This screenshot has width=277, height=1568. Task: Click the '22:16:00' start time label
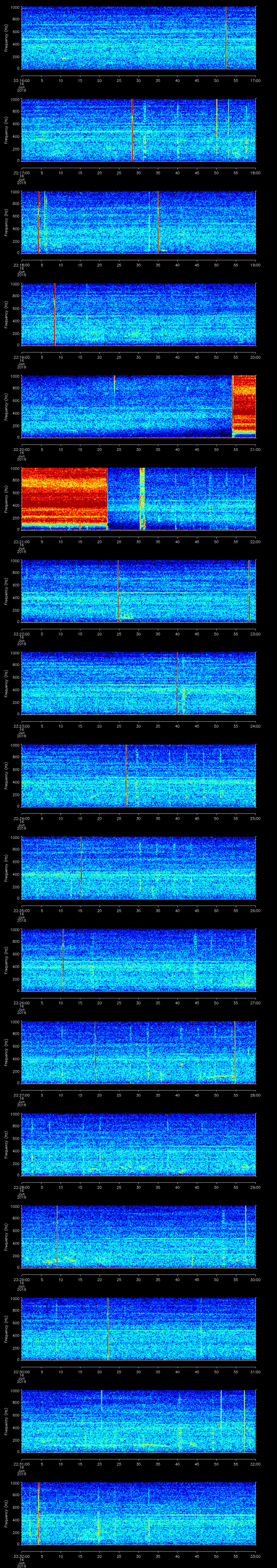click(21, 80)
